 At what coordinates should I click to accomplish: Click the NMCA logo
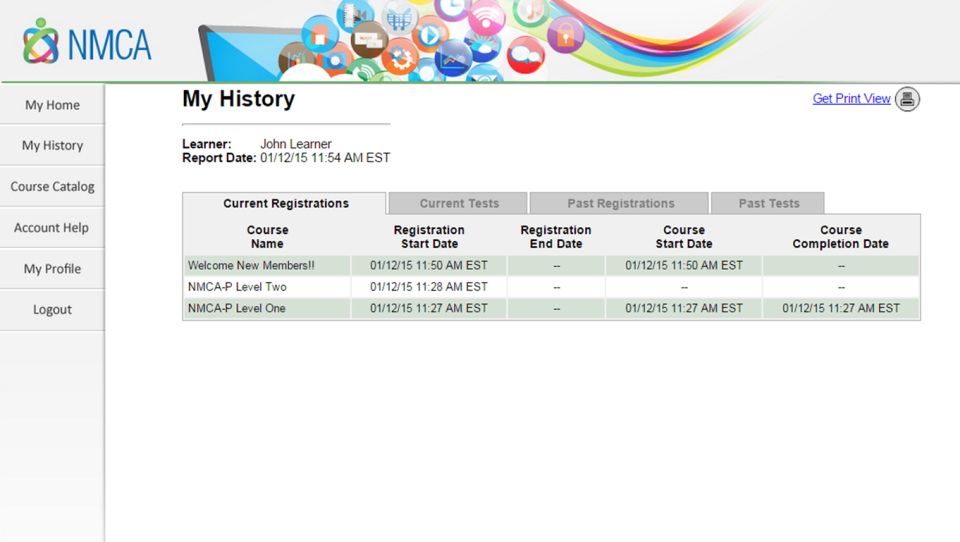click(87, 42)
